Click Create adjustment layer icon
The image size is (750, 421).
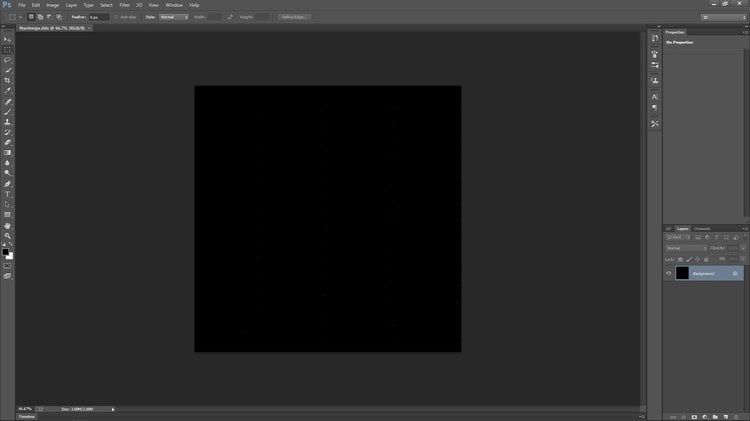(x=705, y=417)
